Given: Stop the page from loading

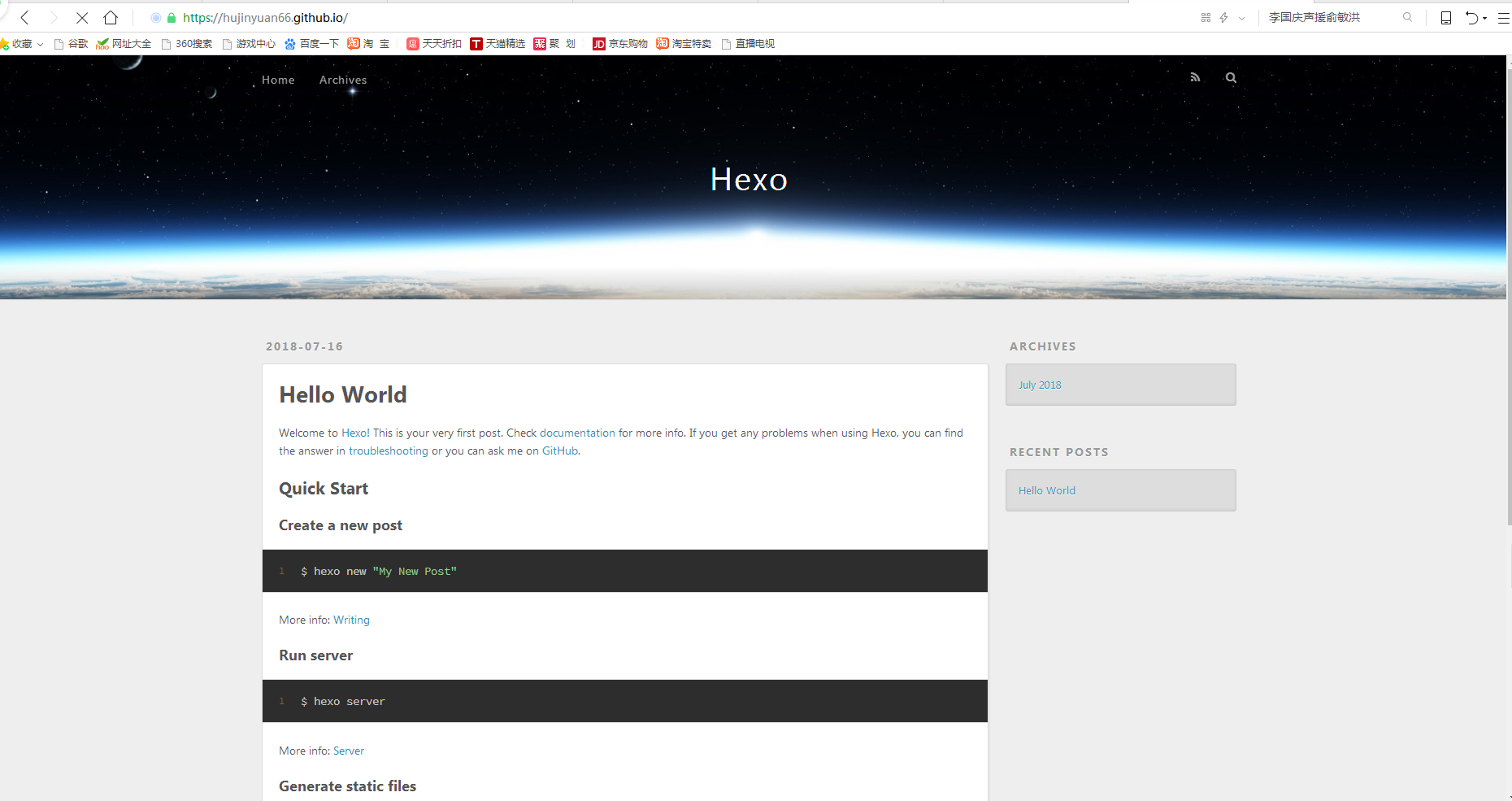Looking at the screenshot, I should [82, 18].
